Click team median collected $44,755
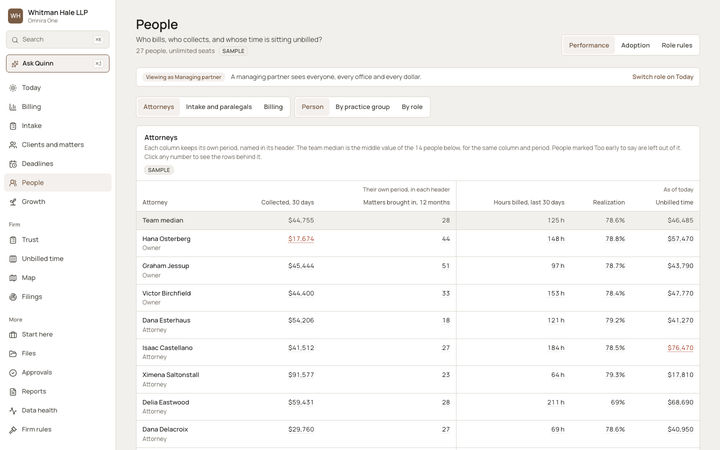The height and width of the screenshot is (450, 720). coord(301,220)
